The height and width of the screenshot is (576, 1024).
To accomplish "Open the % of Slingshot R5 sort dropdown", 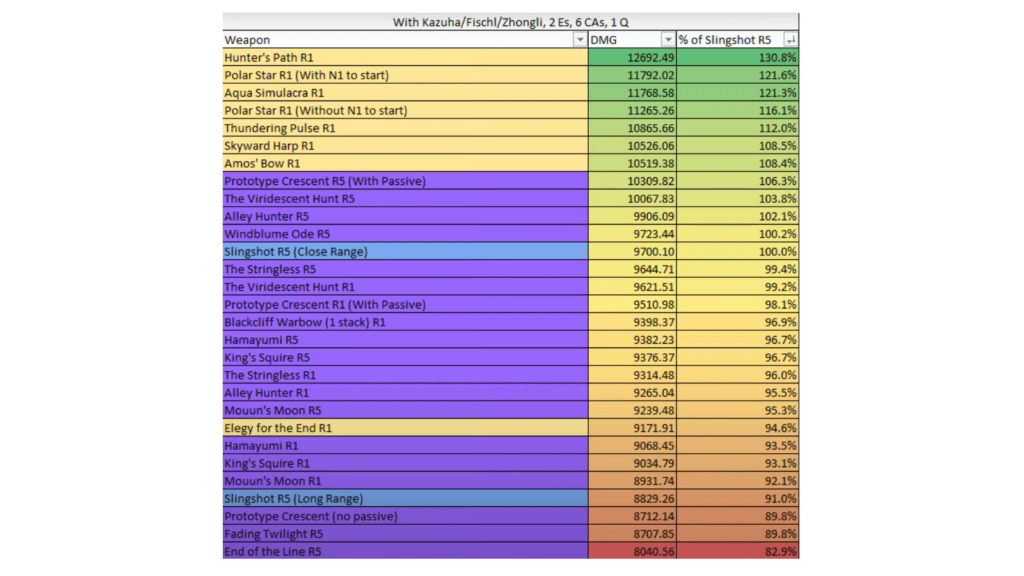I will pos(790,40).
